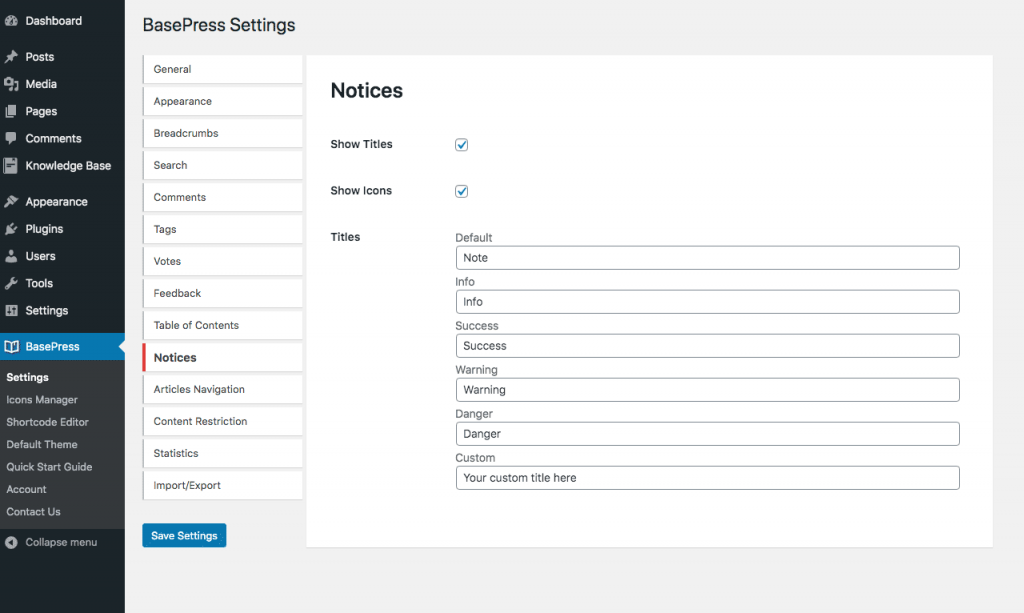Click the Media icon in sidebar

pyautogui.click(x=11, y=84)
